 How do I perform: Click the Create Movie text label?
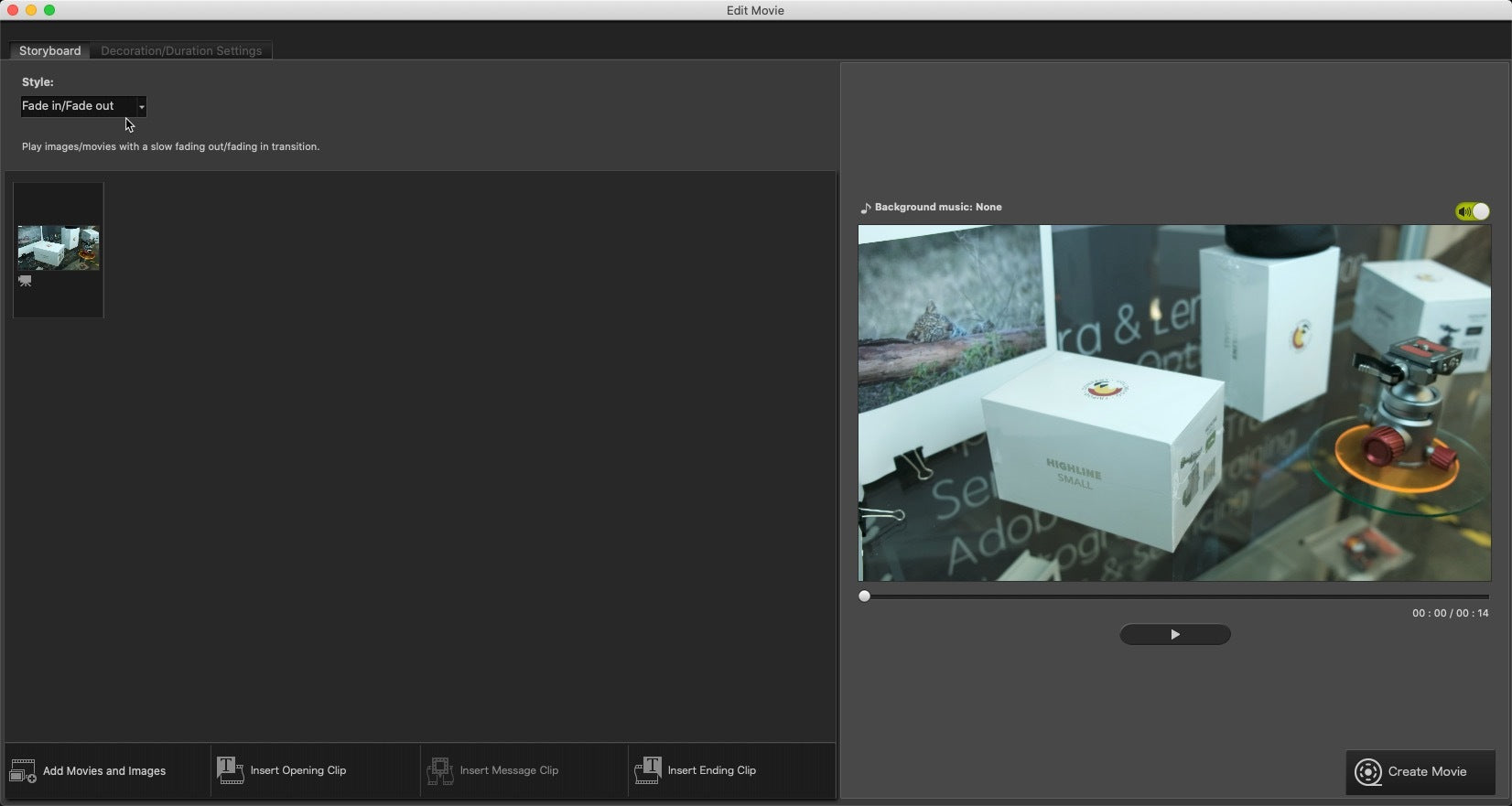(x=1427, y=772)
